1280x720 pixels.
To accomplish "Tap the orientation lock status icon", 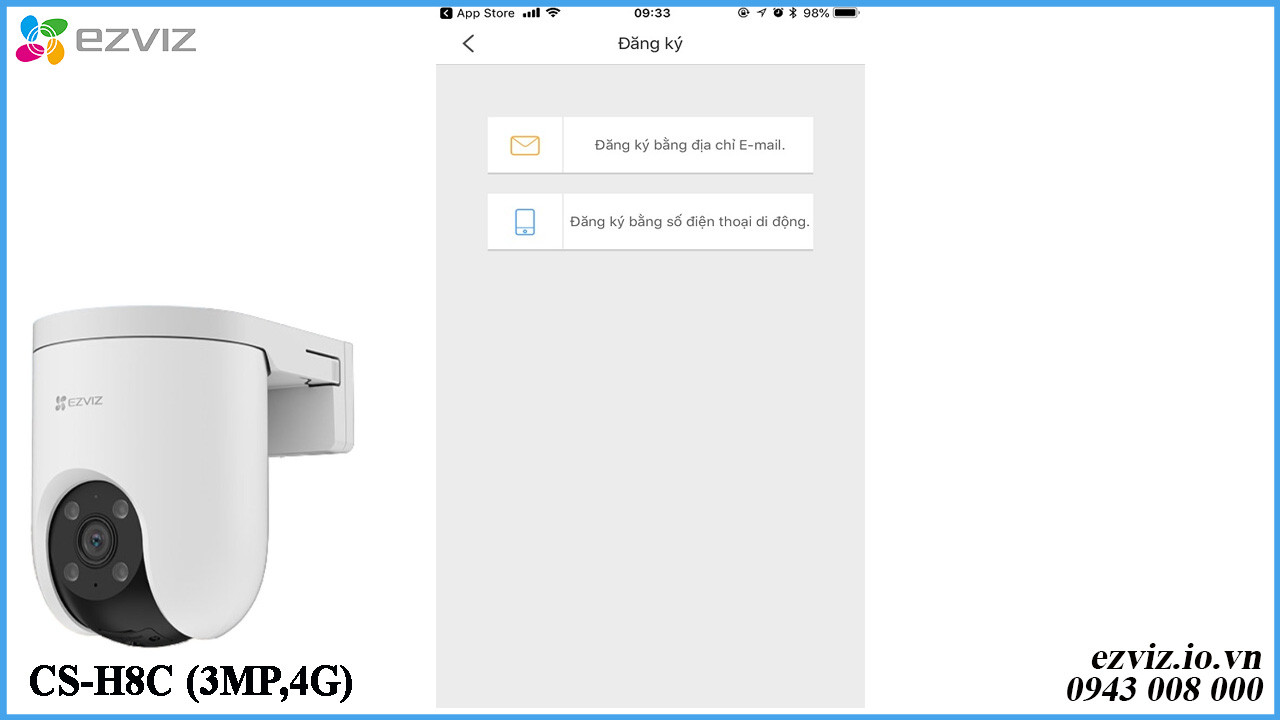I will (743, 13).
